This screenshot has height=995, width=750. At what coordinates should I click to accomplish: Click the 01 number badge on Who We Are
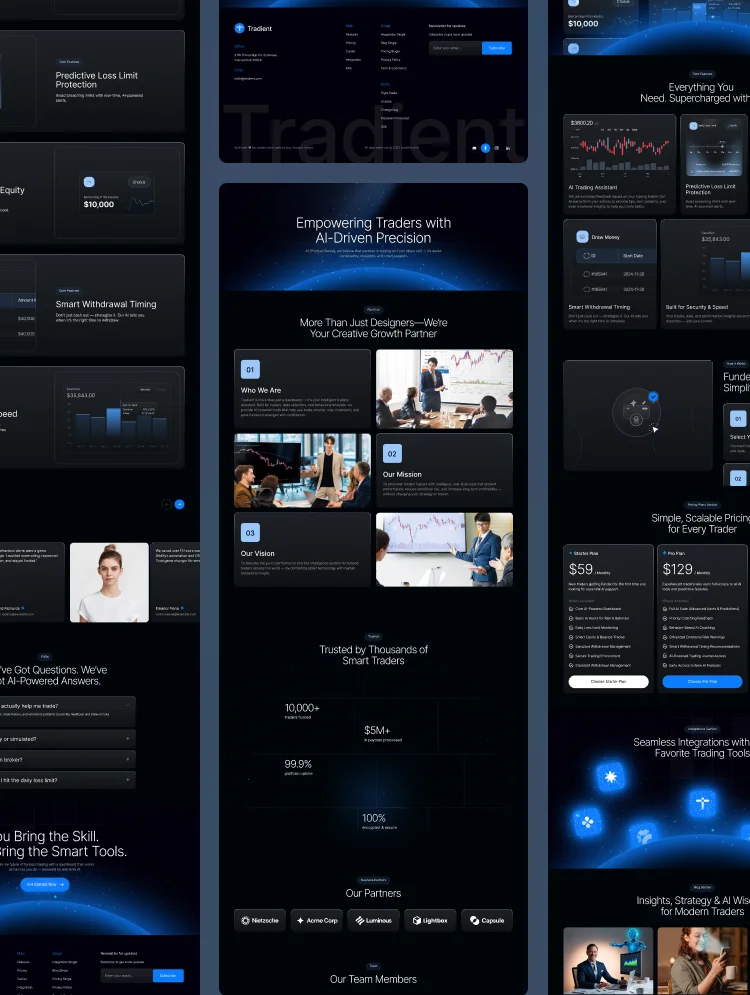[250, 369]
